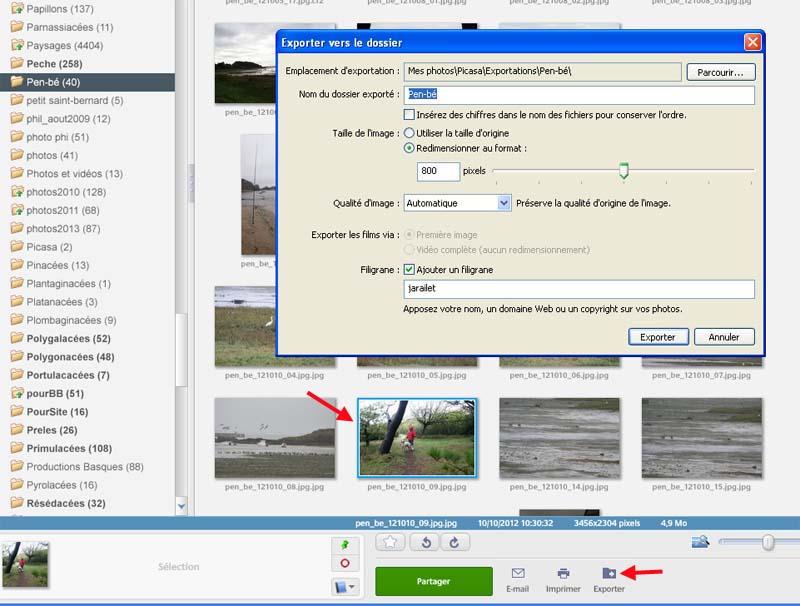Open the Pyrolacées (16) folder

pos(62,485)
